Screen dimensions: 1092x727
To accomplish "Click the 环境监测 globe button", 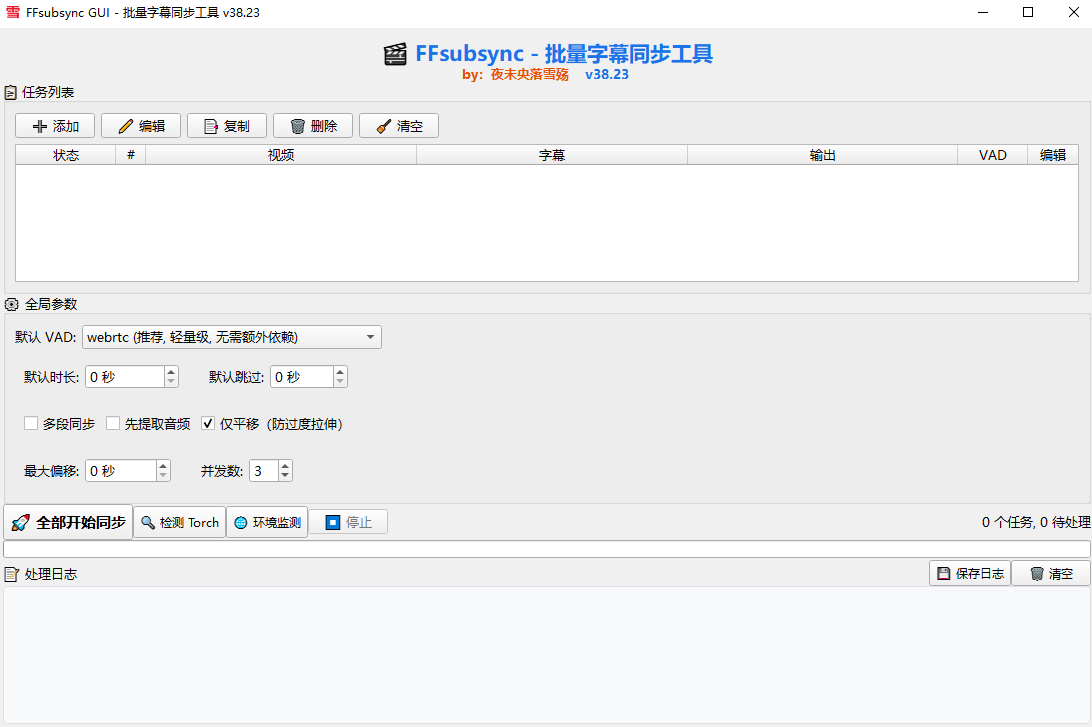I will pyautogui.click(x=267, y=522).
